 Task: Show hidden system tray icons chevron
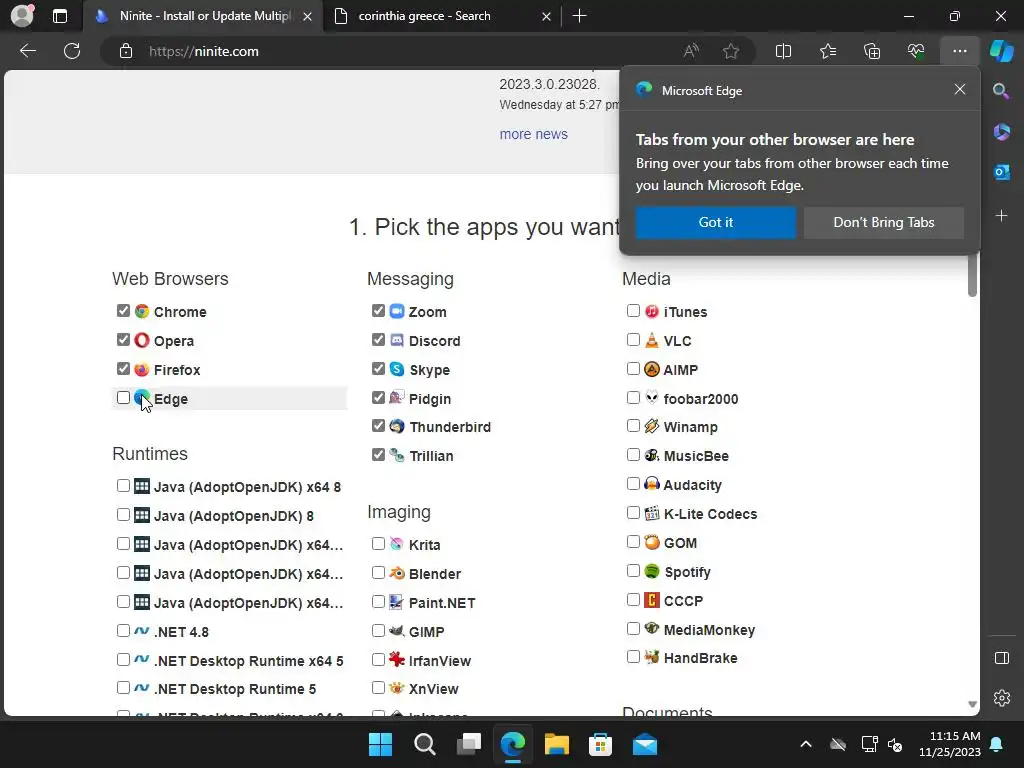806,744
